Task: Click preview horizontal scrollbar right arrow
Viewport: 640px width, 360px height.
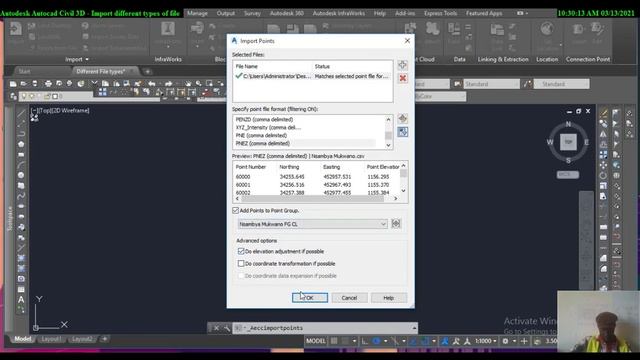Action: [395, 198]
